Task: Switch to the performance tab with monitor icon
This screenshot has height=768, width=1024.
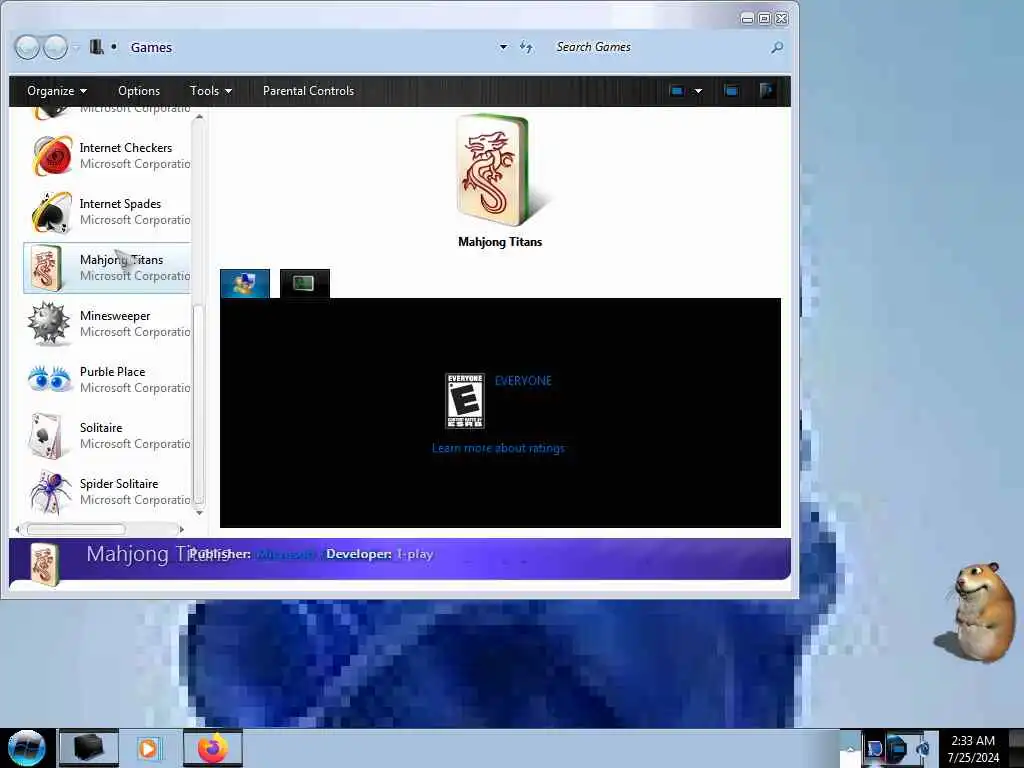Action: point(304,283)
